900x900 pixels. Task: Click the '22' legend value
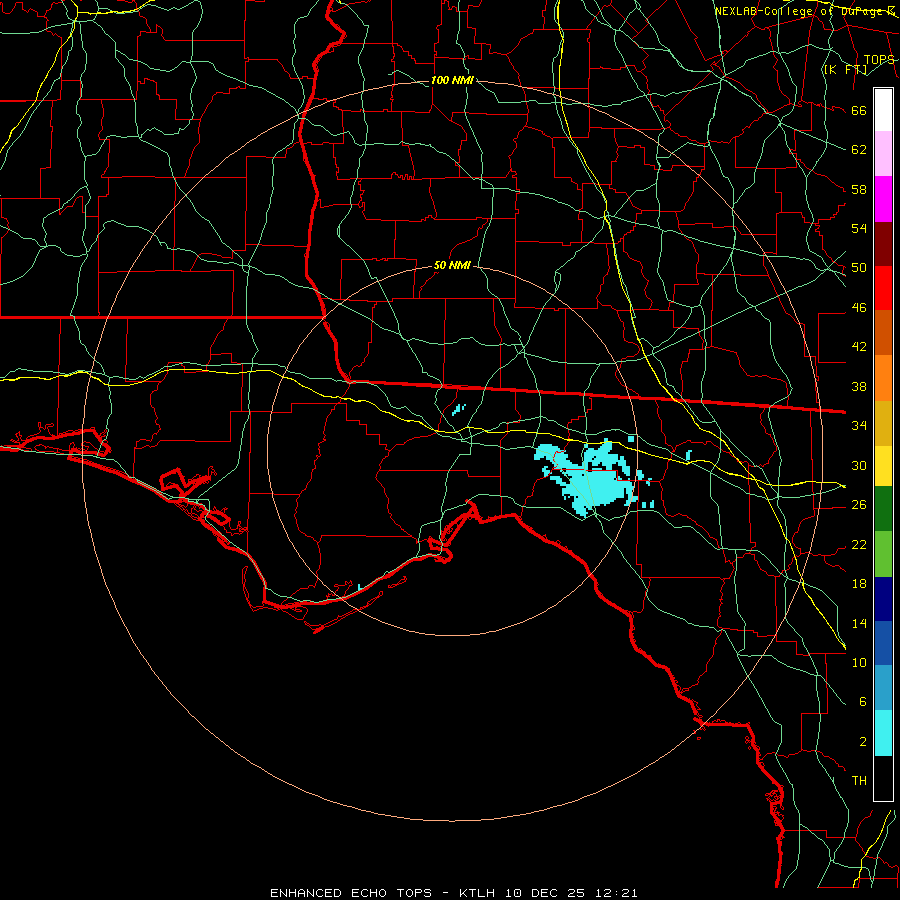(x=859, y=544)
